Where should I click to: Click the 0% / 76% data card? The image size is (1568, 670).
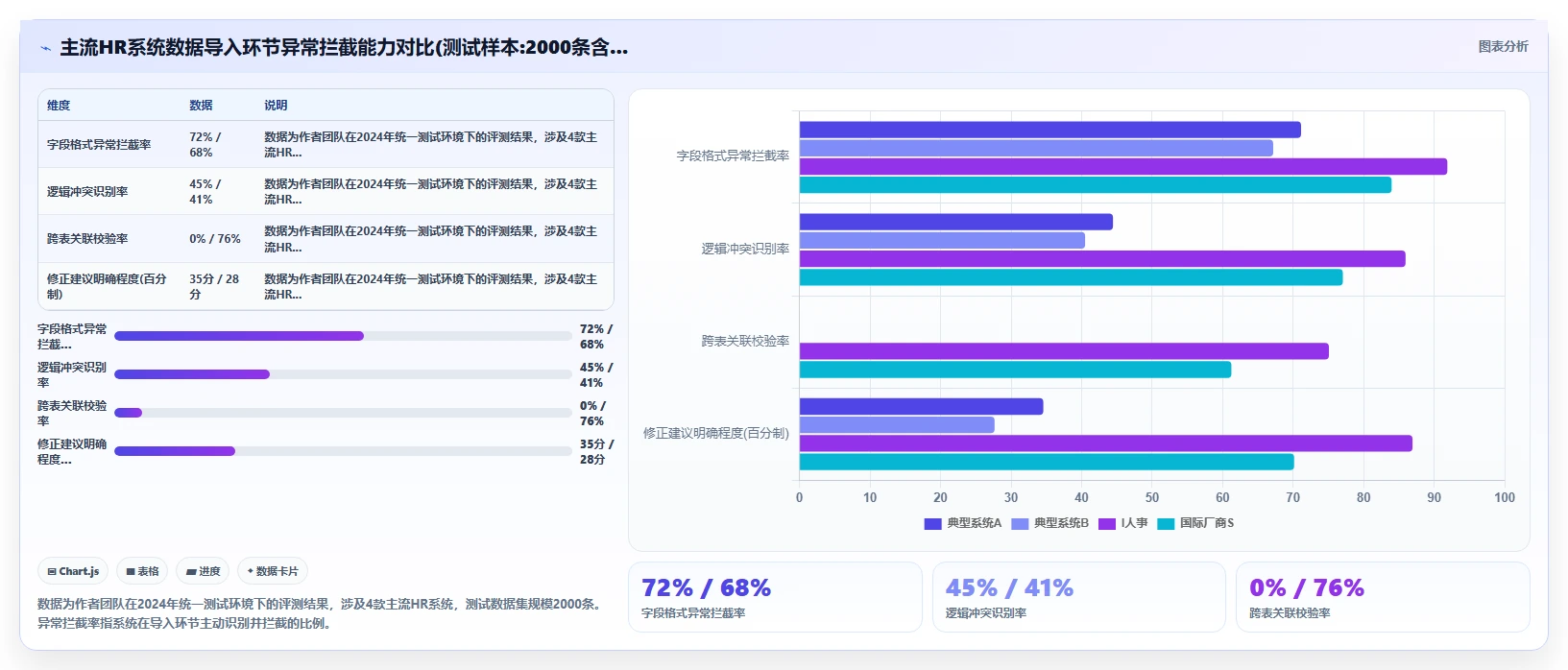pos(1383,597)
